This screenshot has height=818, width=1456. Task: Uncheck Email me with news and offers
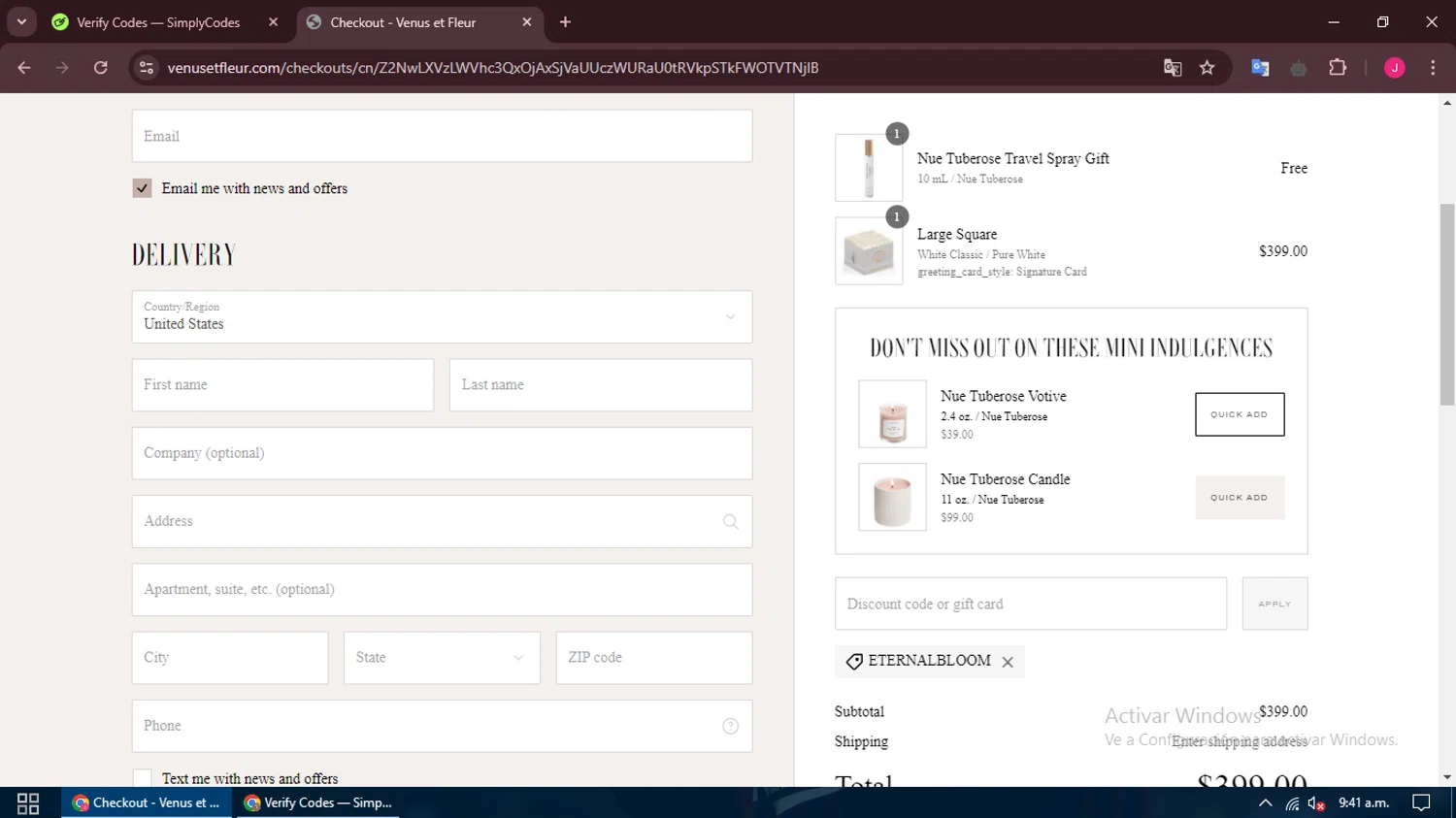[x=143, y=188]
